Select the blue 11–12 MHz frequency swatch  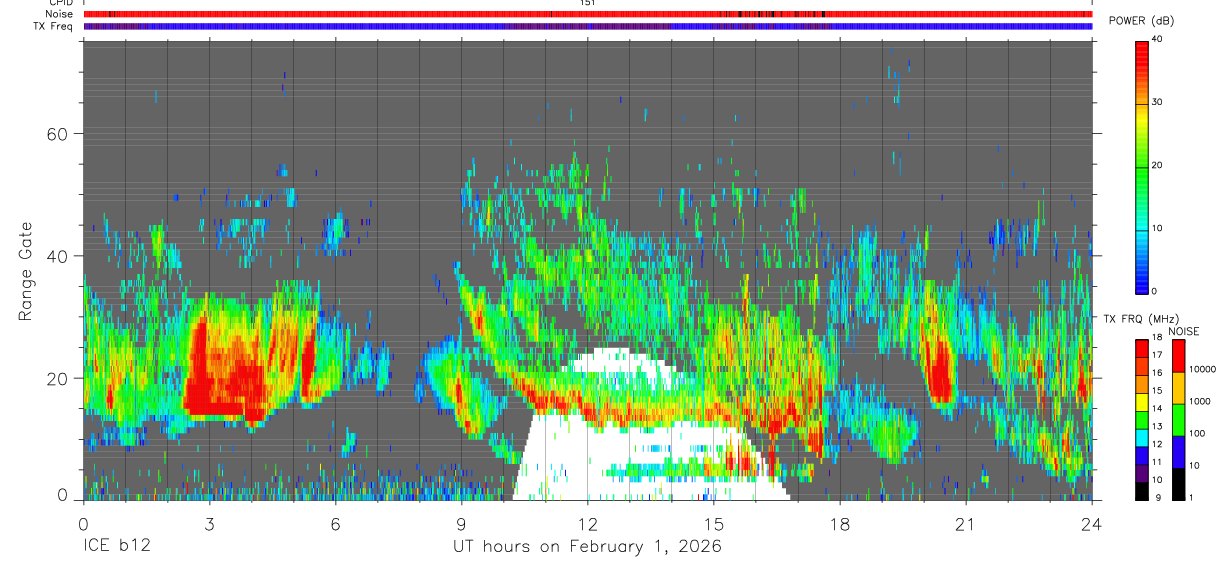pos(1142,455)
